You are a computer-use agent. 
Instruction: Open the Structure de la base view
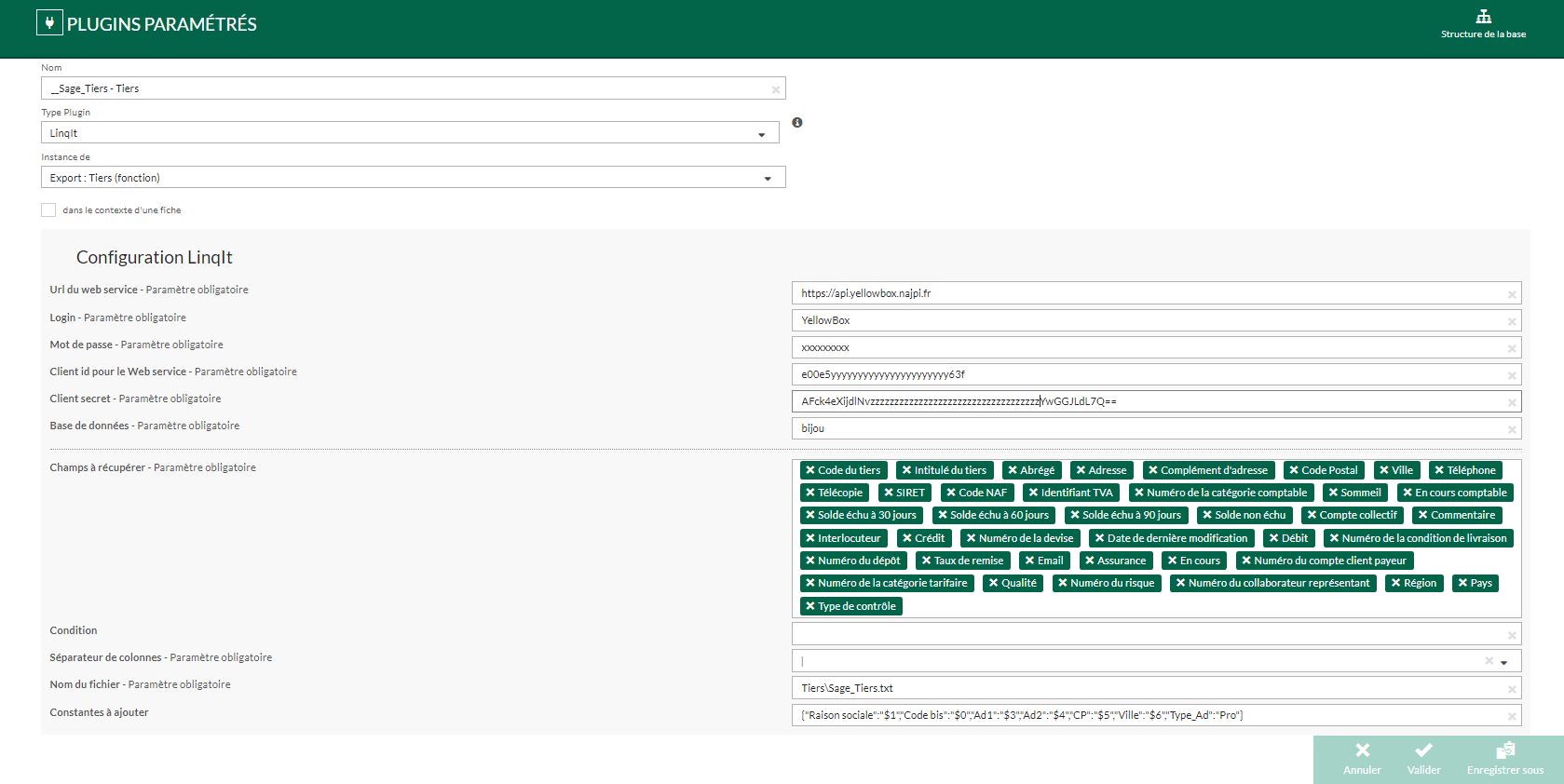[x=1483, y=23]
